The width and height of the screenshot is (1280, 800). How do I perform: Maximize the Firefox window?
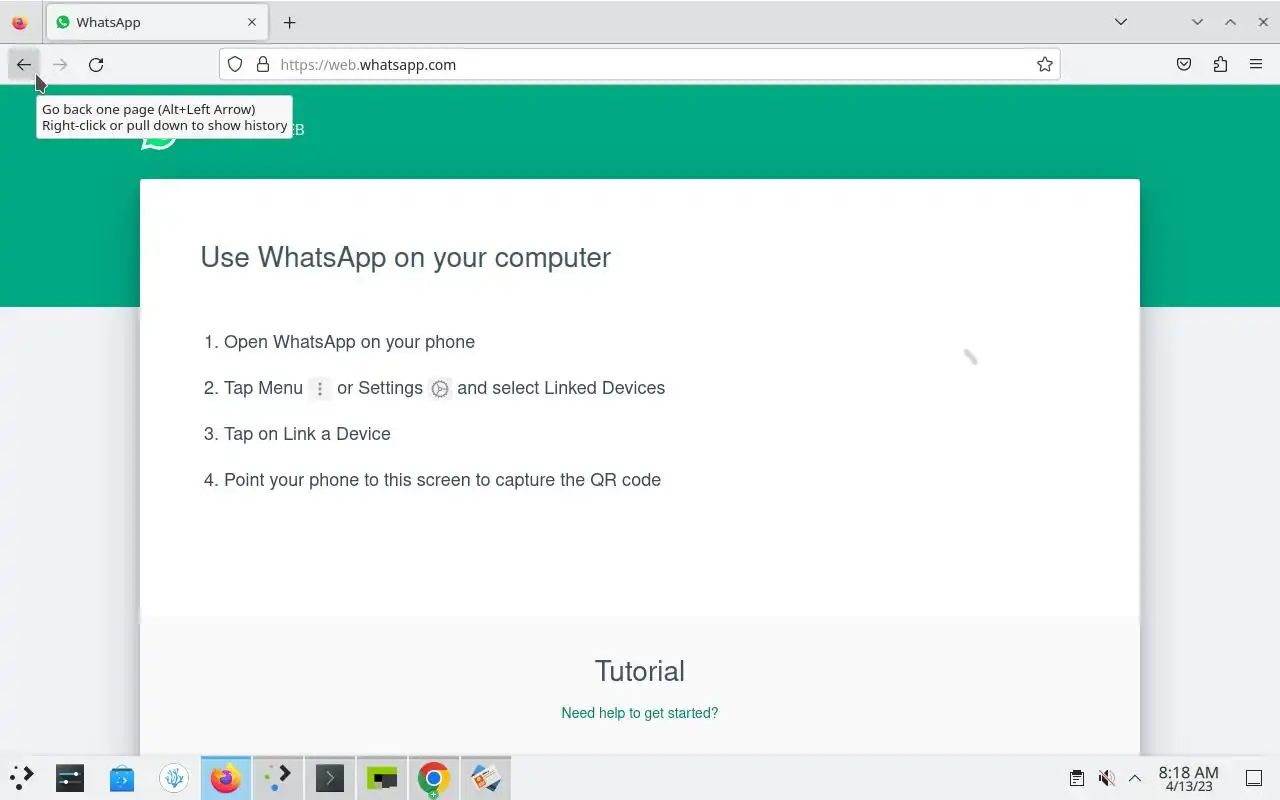tap(1230, 22)
